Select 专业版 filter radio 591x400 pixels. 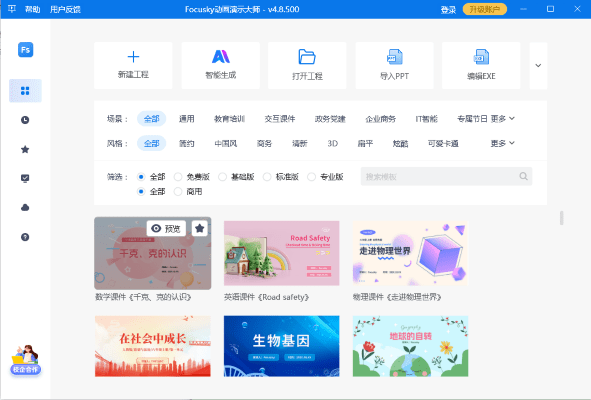311,176
